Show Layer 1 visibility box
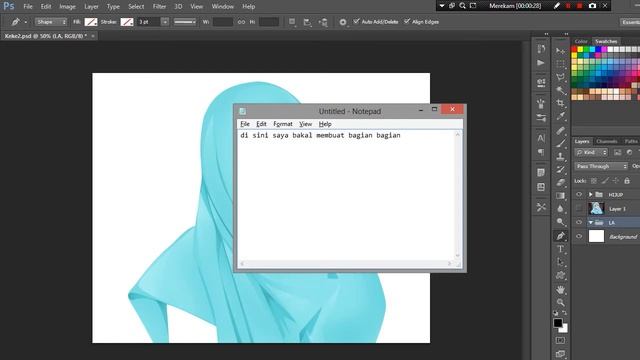Viewport: 640px width, 360px height. (x=579, y=209)
